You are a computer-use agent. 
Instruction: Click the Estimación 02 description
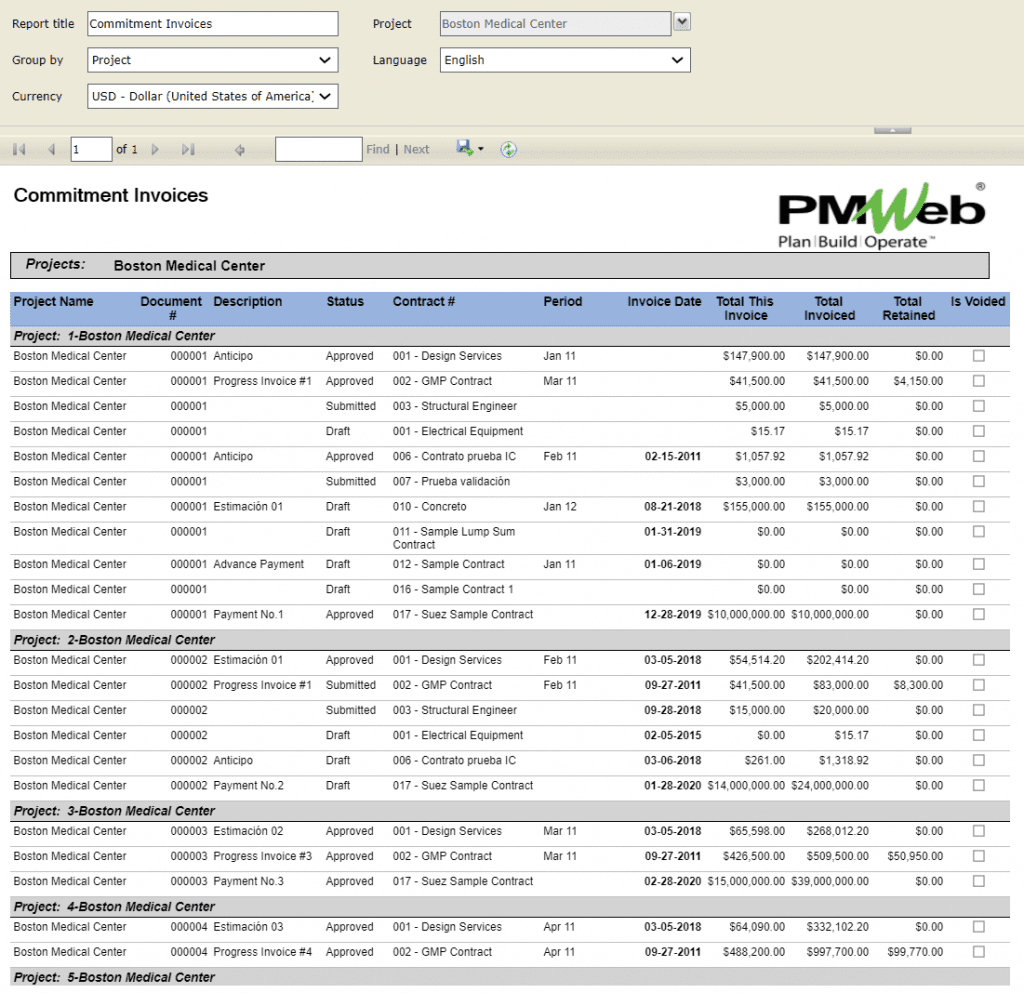(248, 831)
